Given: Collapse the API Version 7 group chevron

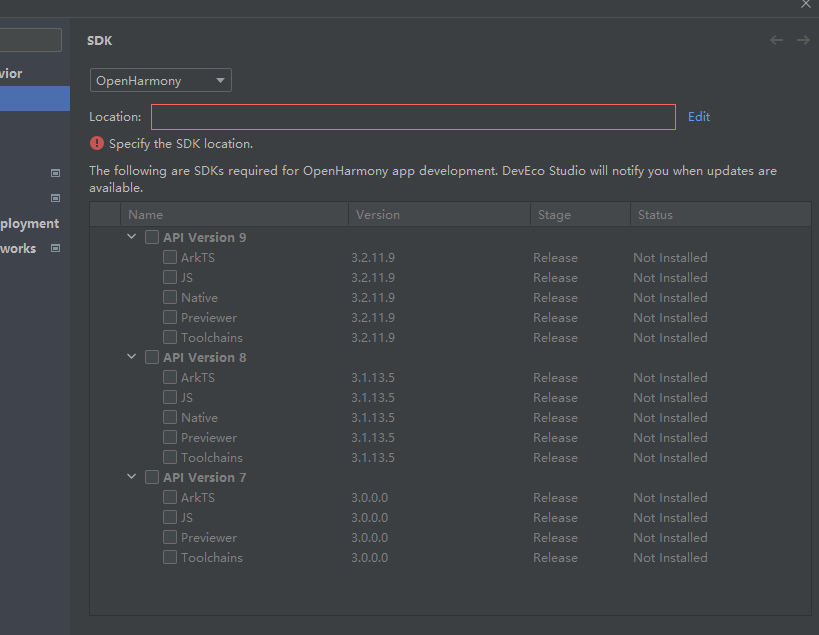Looking at the screenshot, I should [132, 478].
